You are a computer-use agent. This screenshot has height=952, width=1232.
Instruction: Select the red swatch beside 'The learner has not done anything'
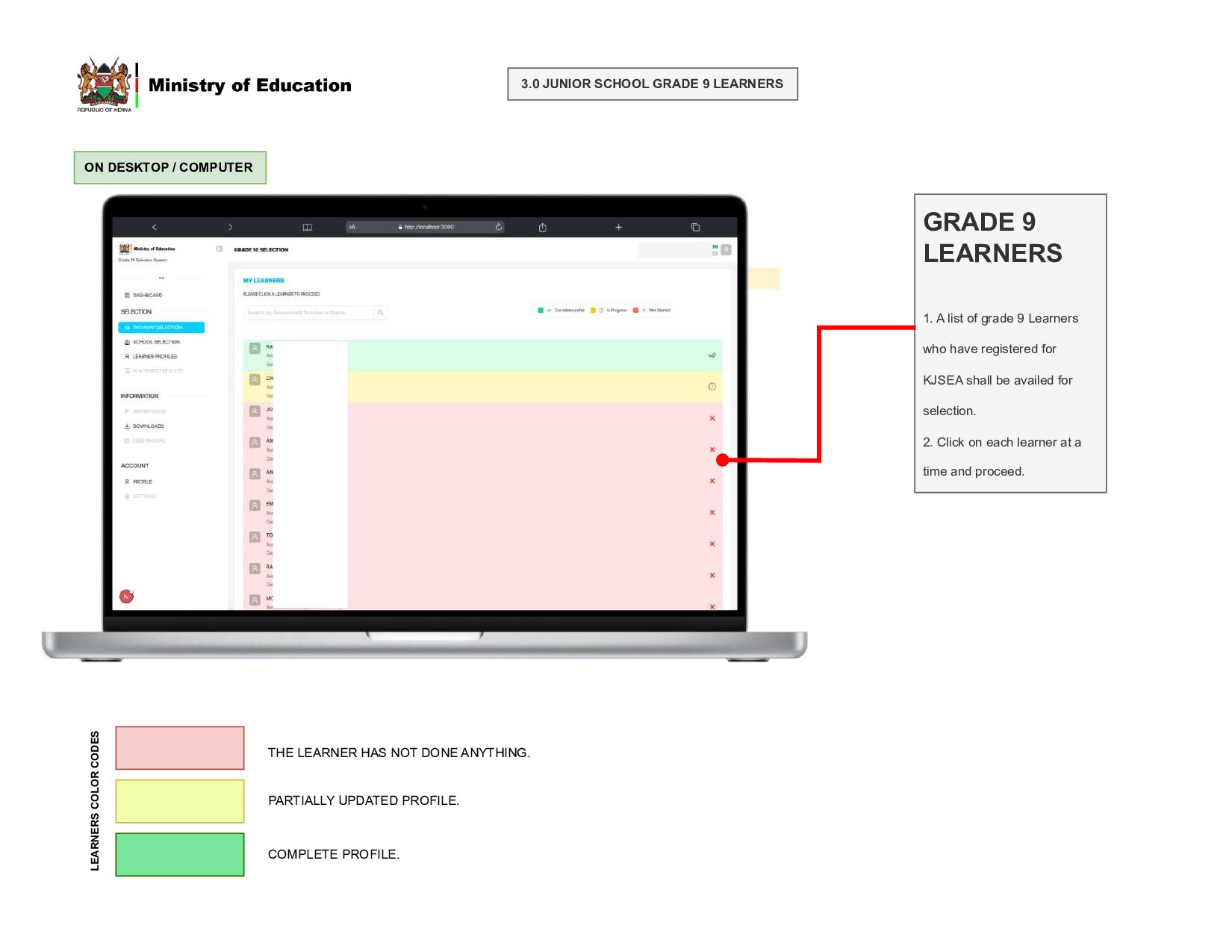click(x=180, y=748)
